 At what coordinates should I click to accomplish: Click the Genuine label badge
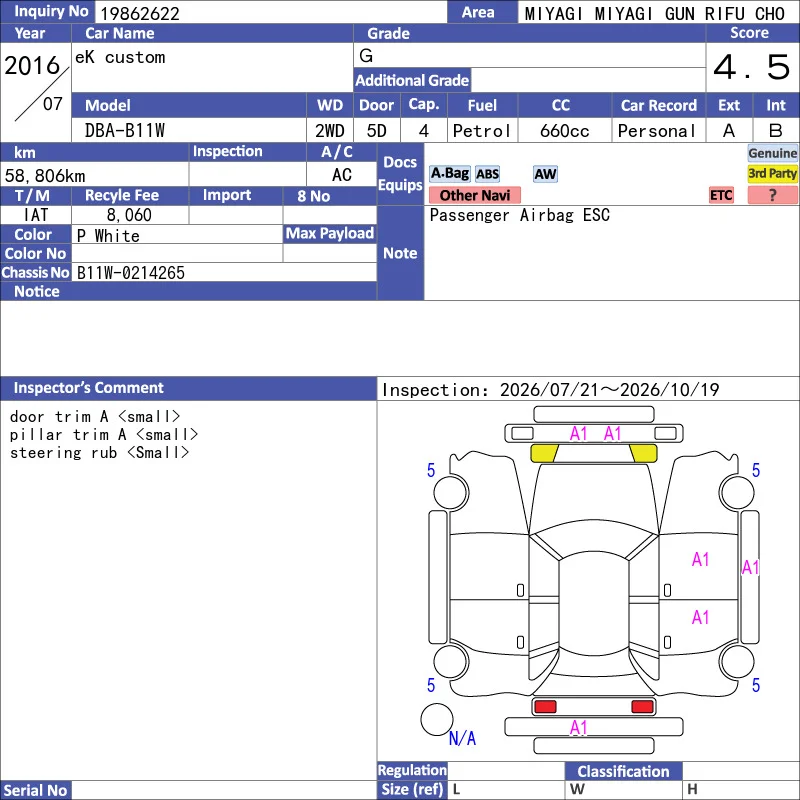click(x=772, y=153)
